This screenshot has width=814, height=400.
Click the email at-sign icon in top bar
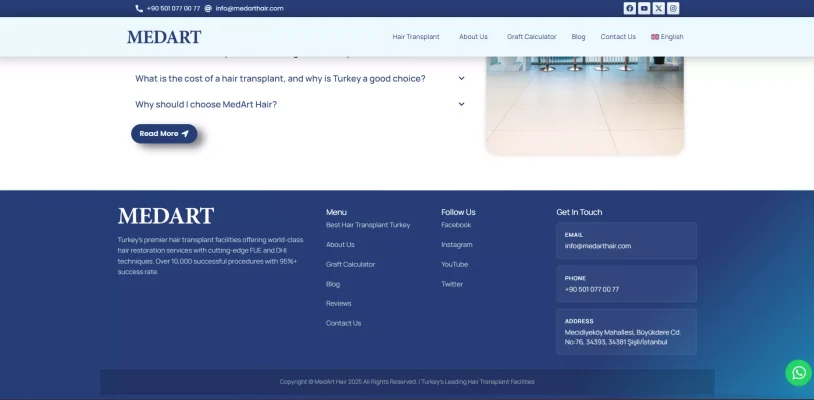pyautogui.click(x=208, y=8)
